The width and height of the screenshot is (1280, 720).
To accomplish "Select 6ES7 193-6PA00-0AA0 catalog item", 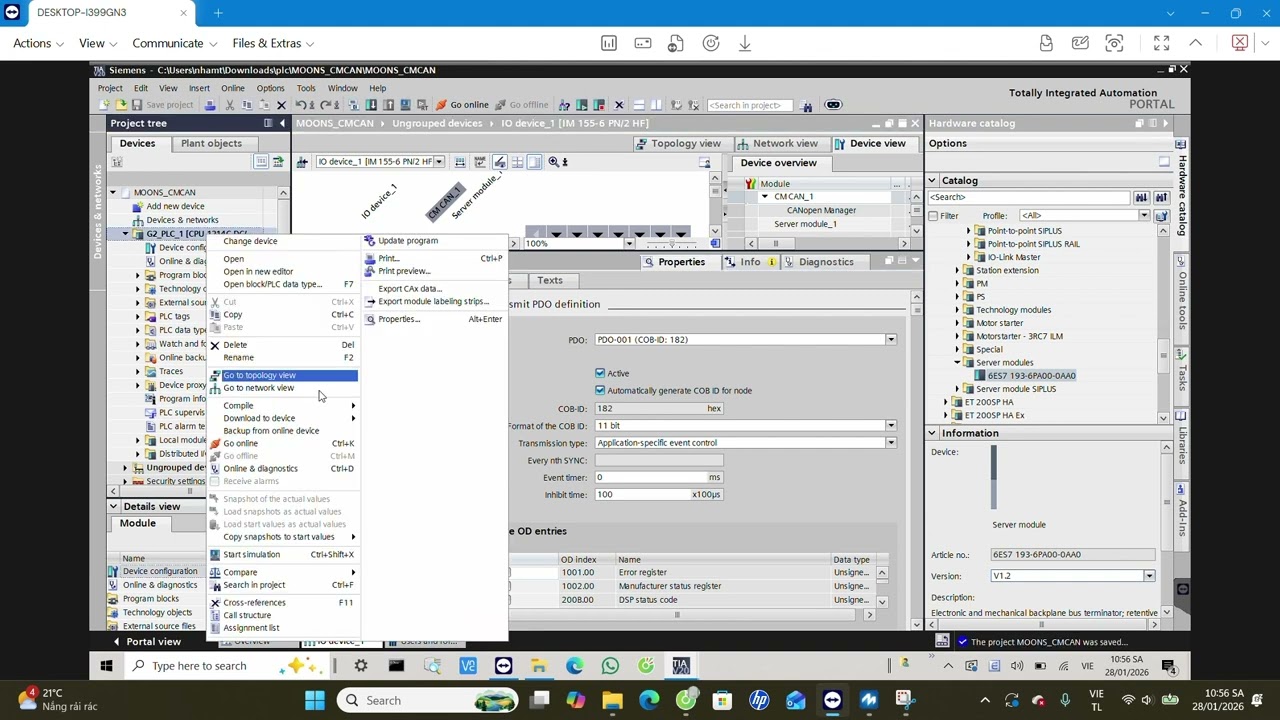I will pos(1032,376).
